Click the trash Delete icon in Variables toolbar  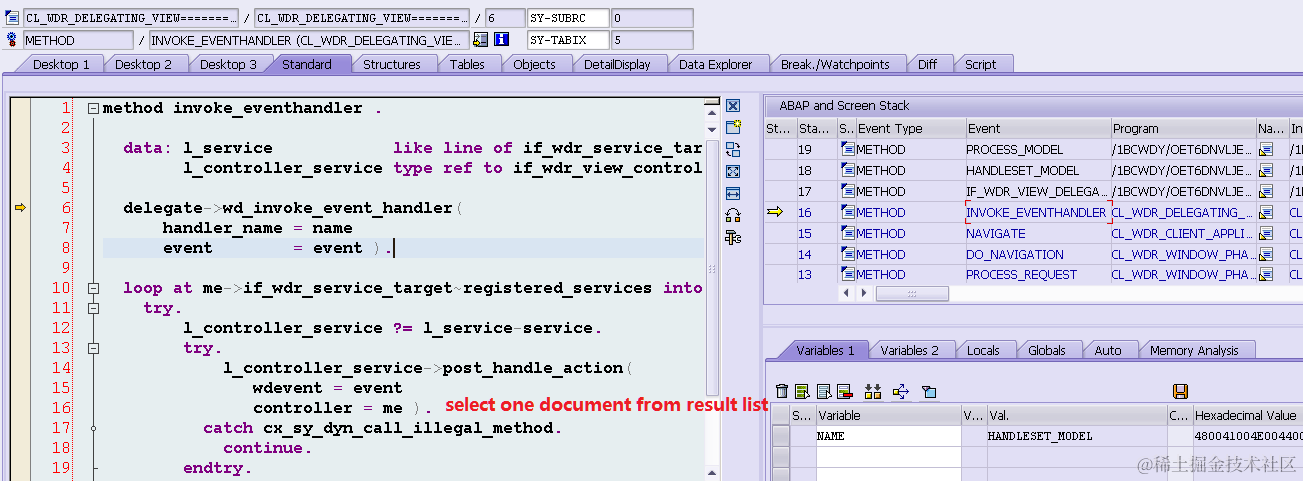pos(782,391)
